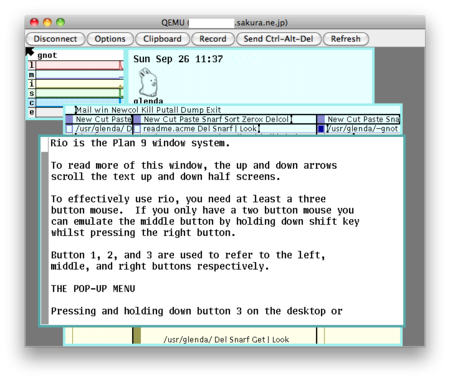Click the dark blue modified box of /usr/glenda/-gnot
This screenshot has height=381, width=450.
point(321,129)
